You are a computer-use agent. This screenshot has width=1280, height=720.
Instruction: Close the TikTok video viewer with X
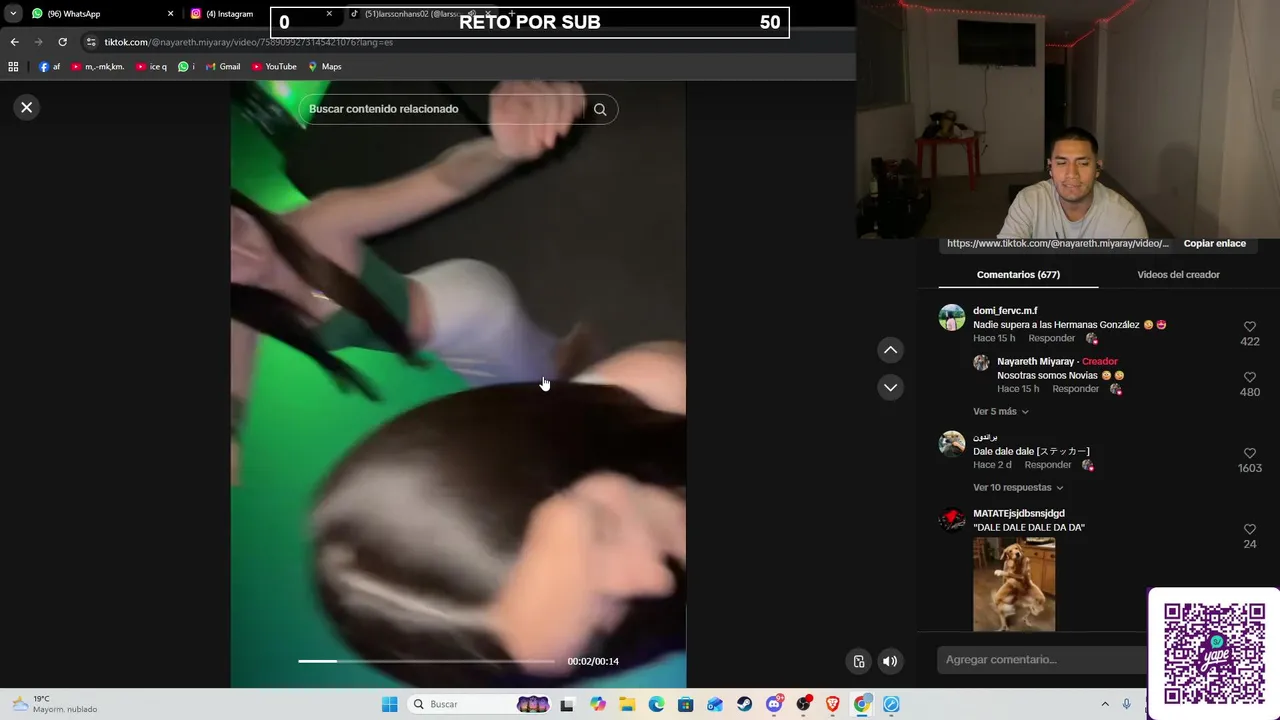click(27, 107)
